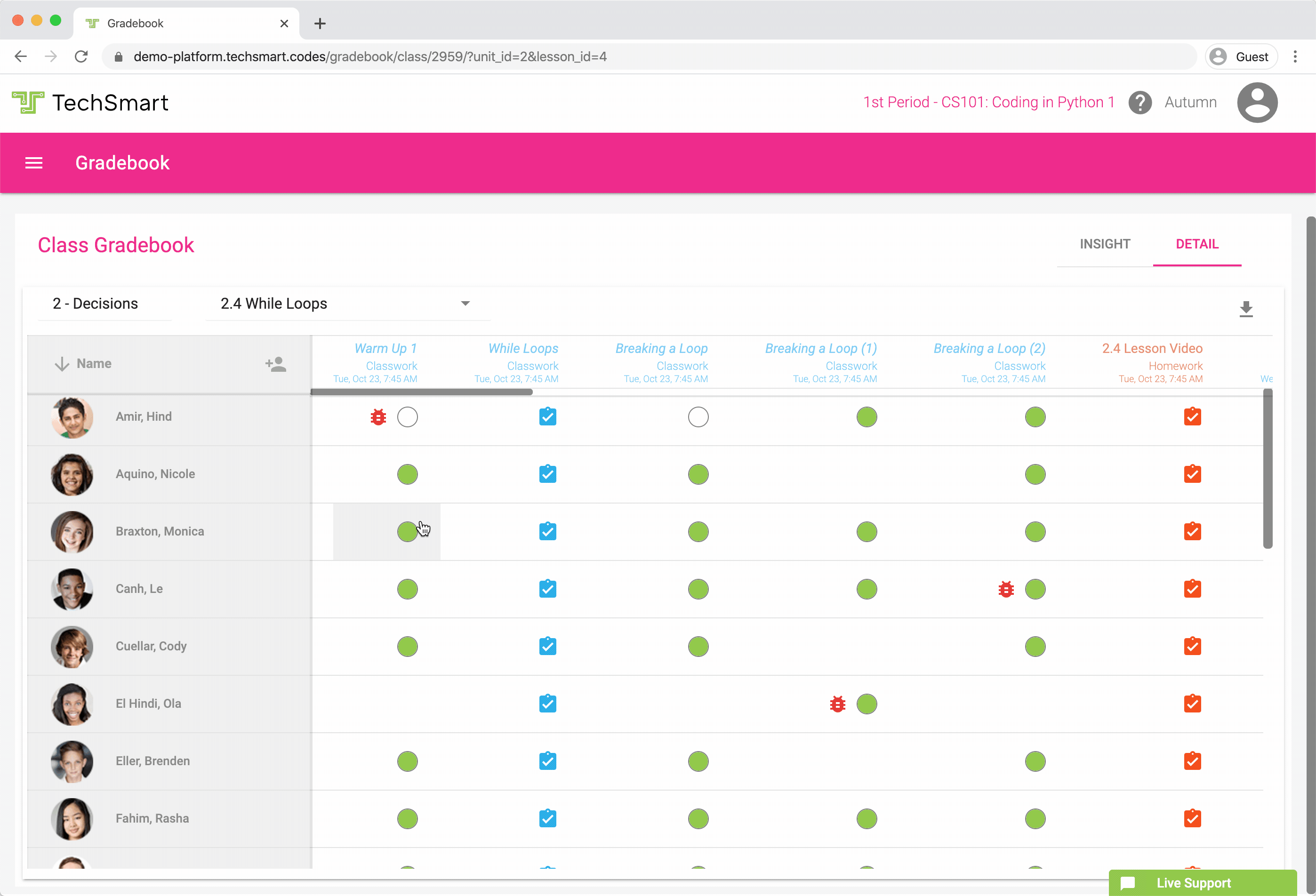Select student name Eller, Brenden

[x=153, y=761]
